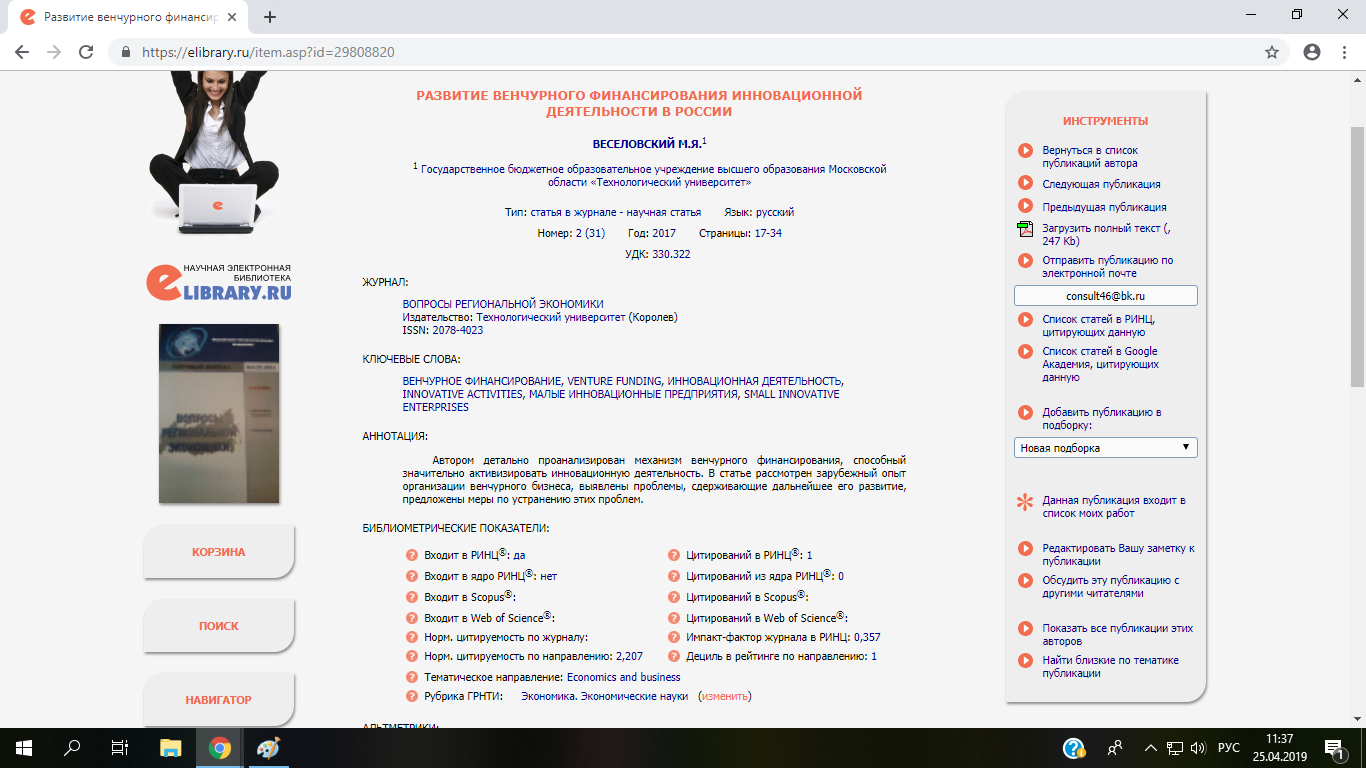The width and height of the screenshot is (1366, 768).
Task: Click the question-mark icon next to 'Тематическое направление'
Action: [412, 677]
